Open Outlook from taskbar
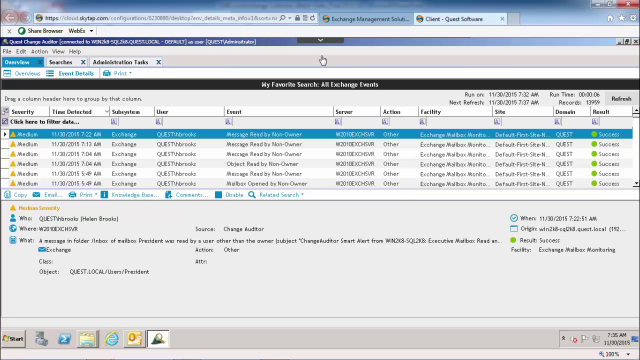 pos(134,339)
